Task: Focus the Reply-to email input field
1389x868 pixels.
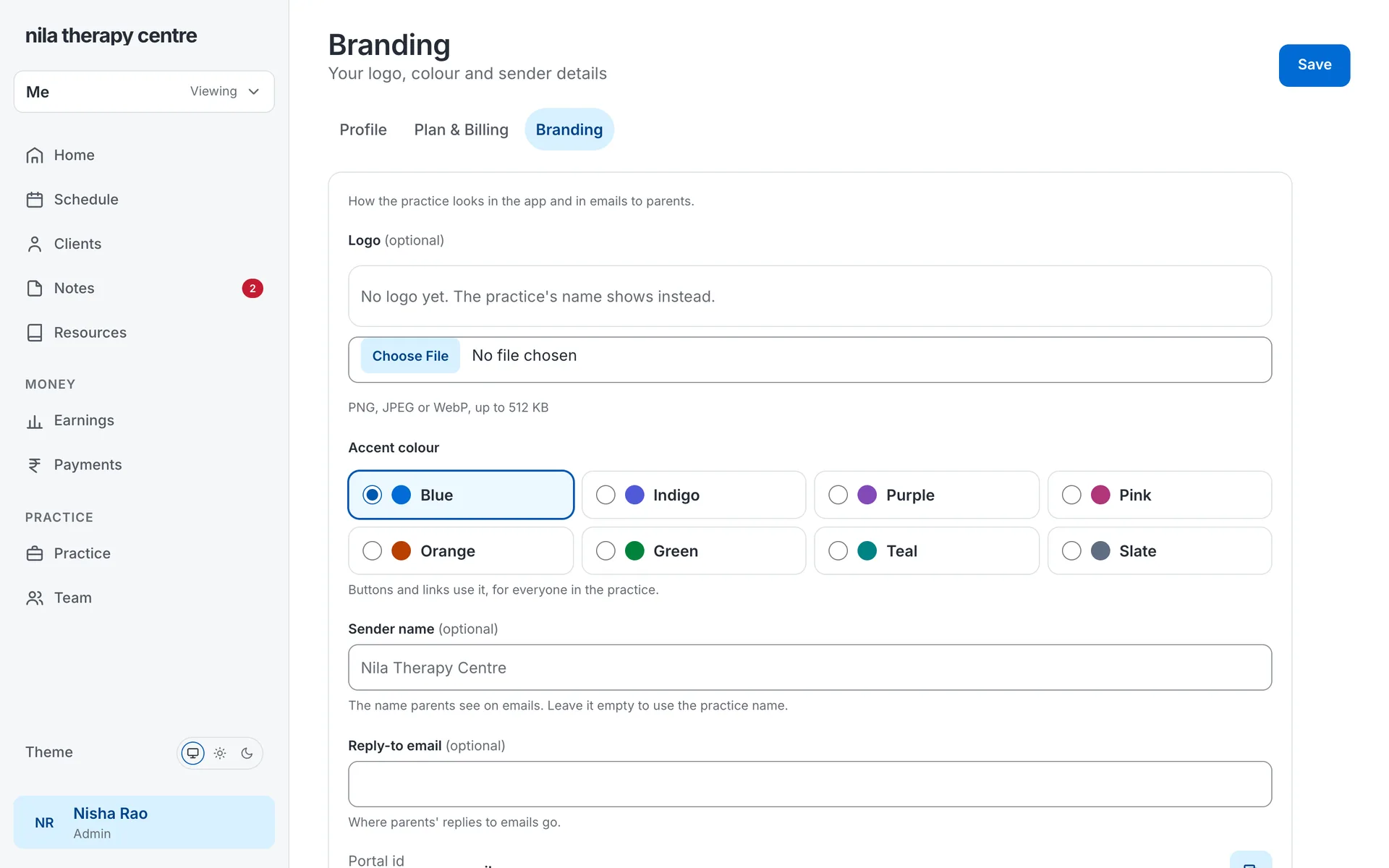Action: coord(810,784)
